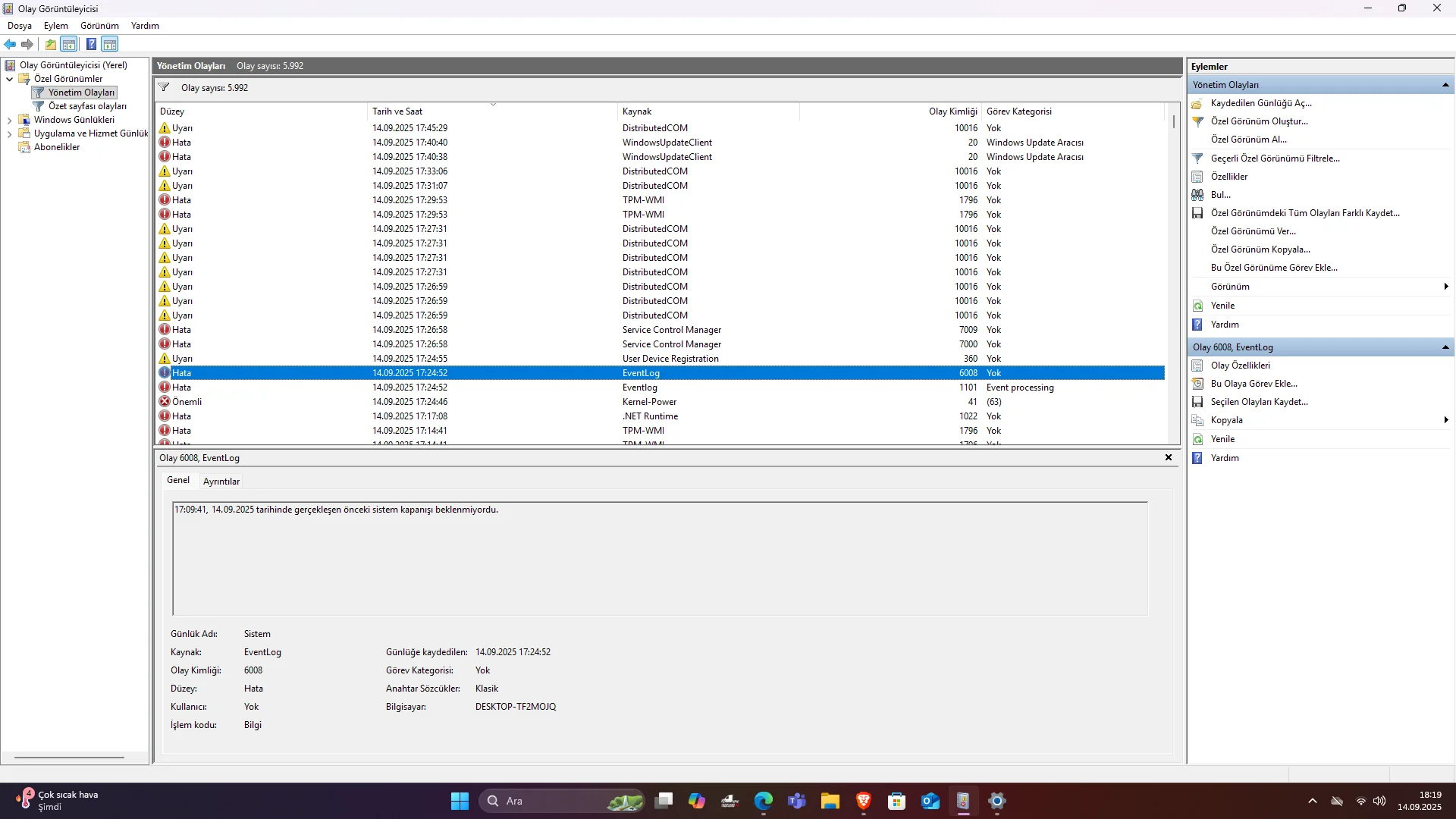Screen dimensions: 1456x819
Task: Close the event preview pane
Action: coord(1168,458)
